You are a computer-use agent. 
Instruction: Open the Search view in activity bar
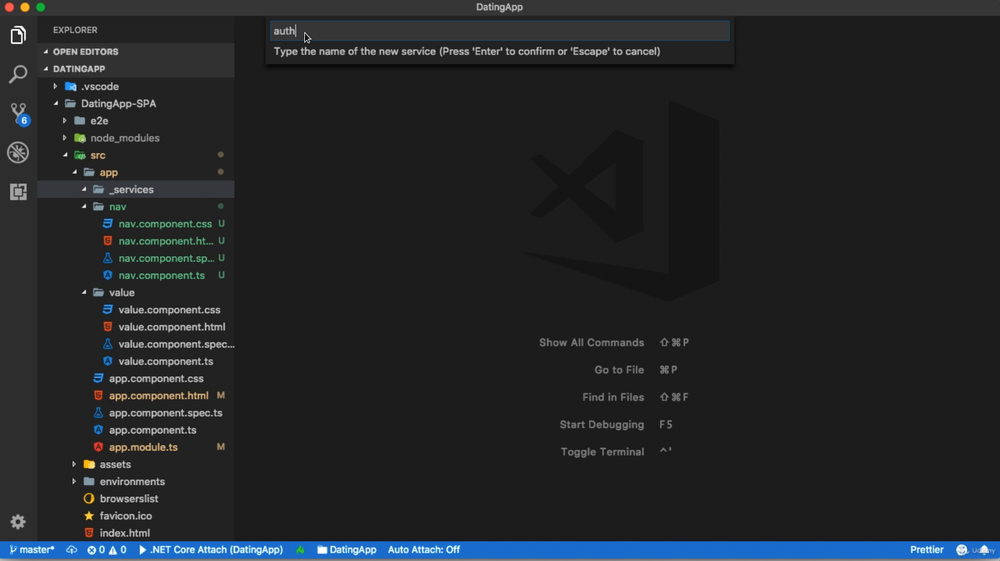[18, 74]
